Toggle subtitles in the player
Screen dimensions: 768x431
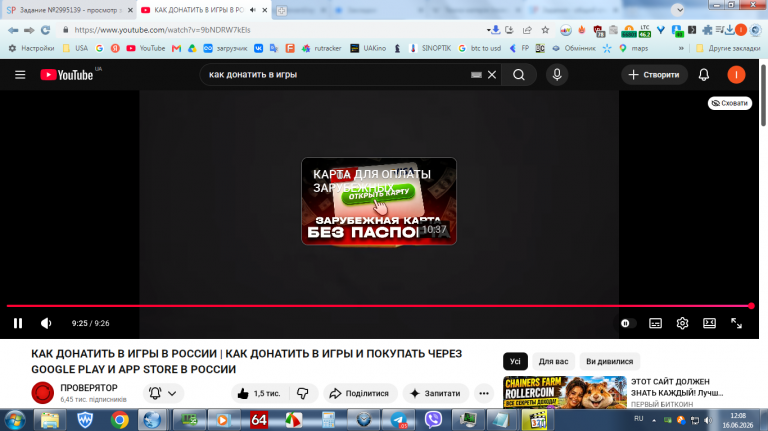(x=655, y=323)
